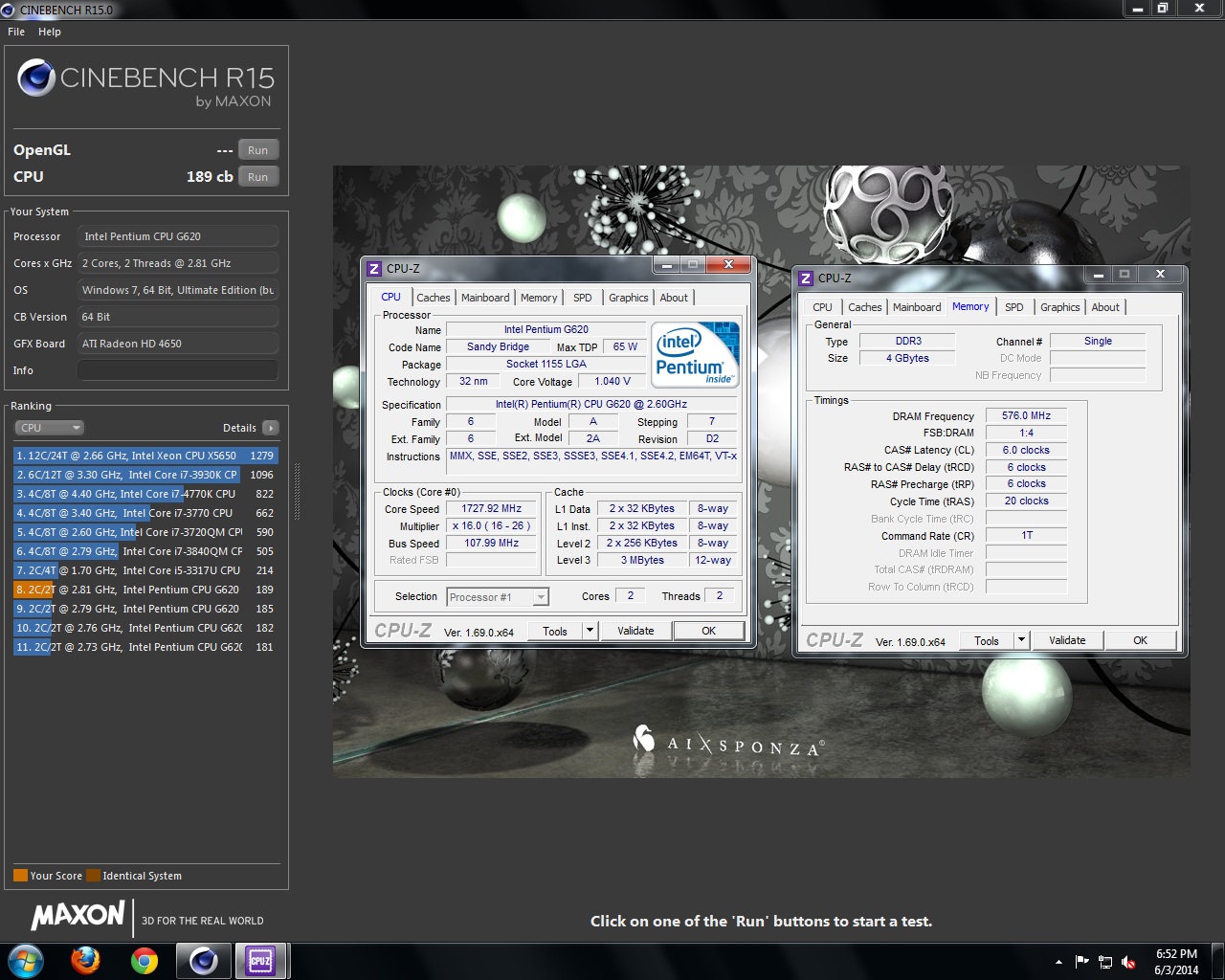The height and width of the screenshot is (980, 1225).
Task: Open the Windows Start menu
Action: click(x=26, y=961)
